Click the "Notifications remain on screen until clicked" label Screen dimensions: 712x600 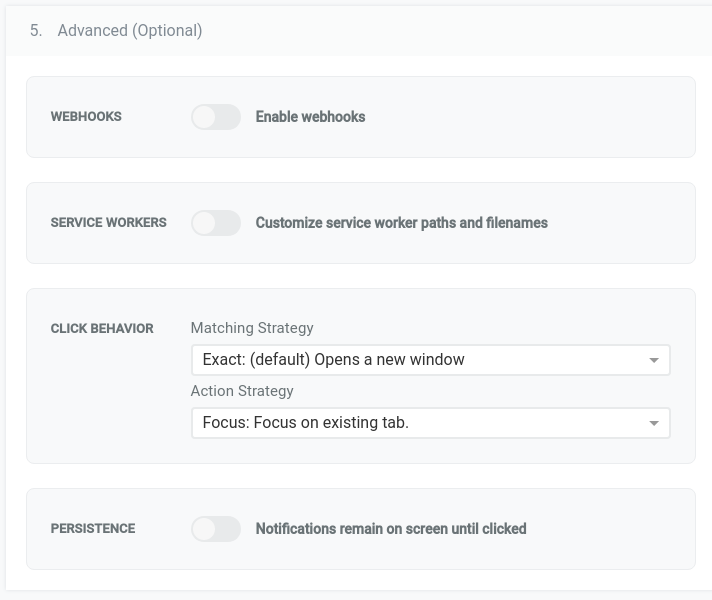(x=390, y=529)
